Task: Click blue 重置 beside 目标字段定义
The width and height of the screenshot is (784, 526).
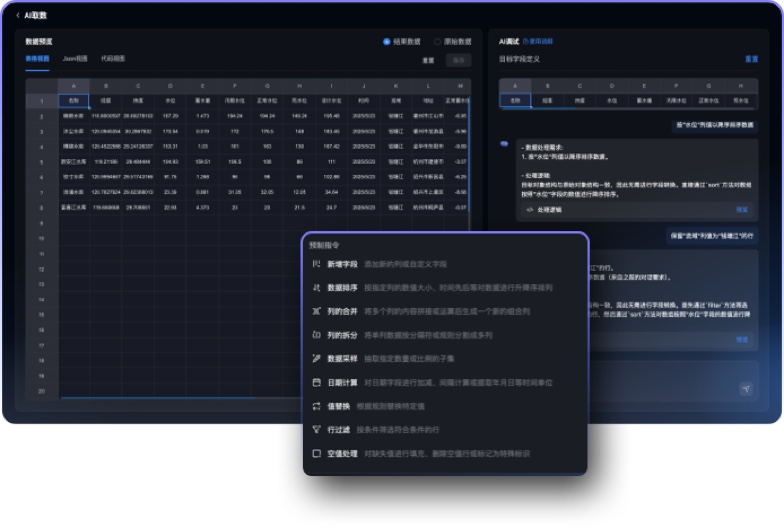Action: [x=752, y=59]
